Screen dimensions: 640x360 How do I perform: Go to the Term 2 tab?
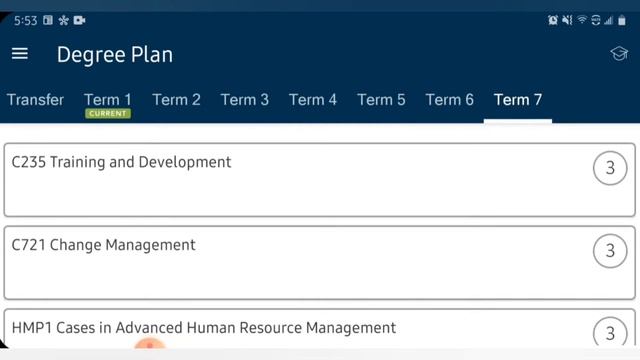coord(176,100)
